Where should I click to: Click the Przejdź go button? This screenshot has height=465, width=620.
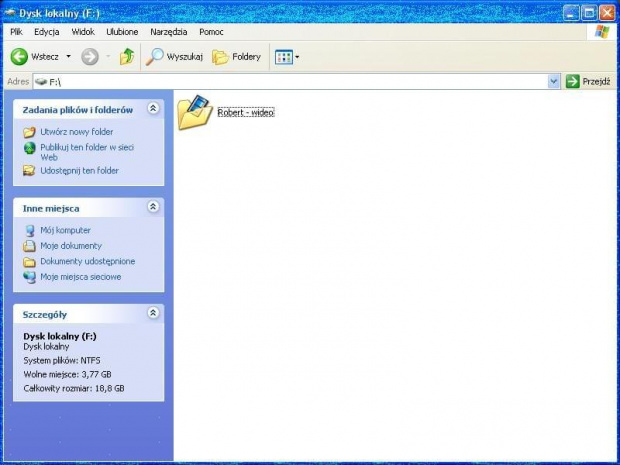(588, 81)
